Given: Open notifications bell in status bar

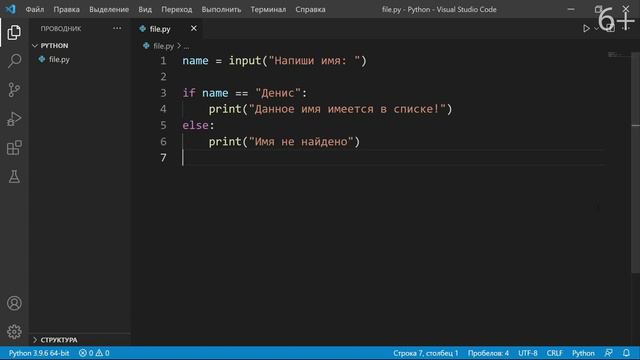Looking at the screenshot, I should [626, 353].
